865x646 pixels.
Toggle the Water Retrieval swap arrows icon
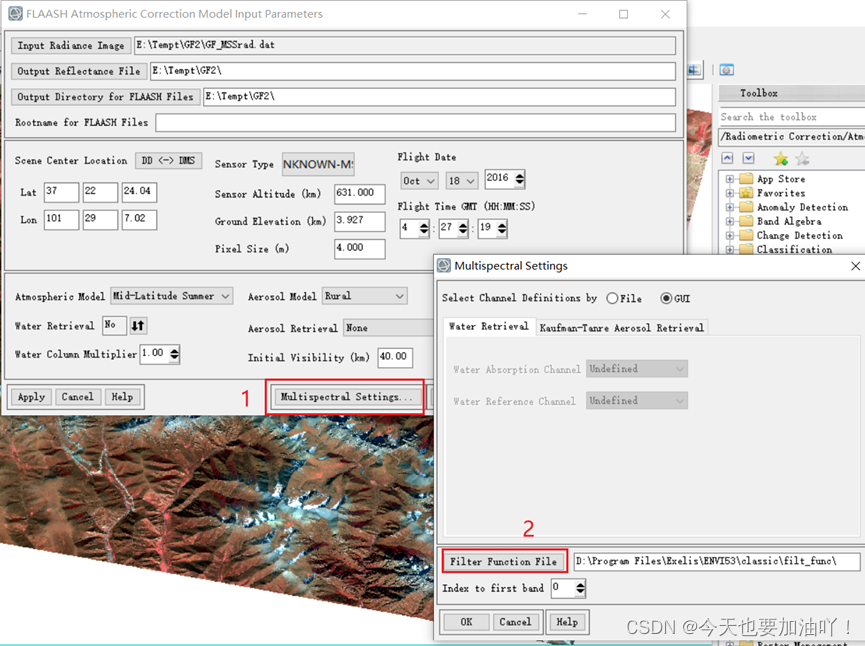point(138,326)
